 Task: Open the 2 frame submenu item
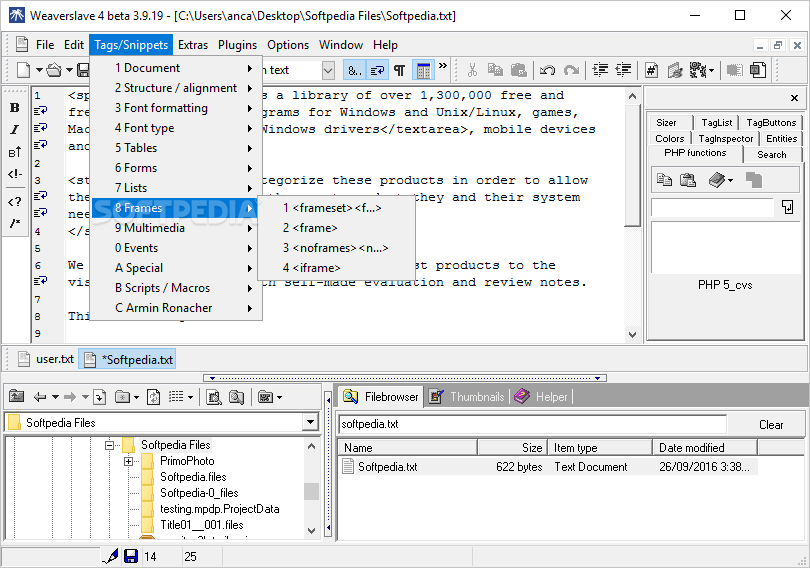336,228
